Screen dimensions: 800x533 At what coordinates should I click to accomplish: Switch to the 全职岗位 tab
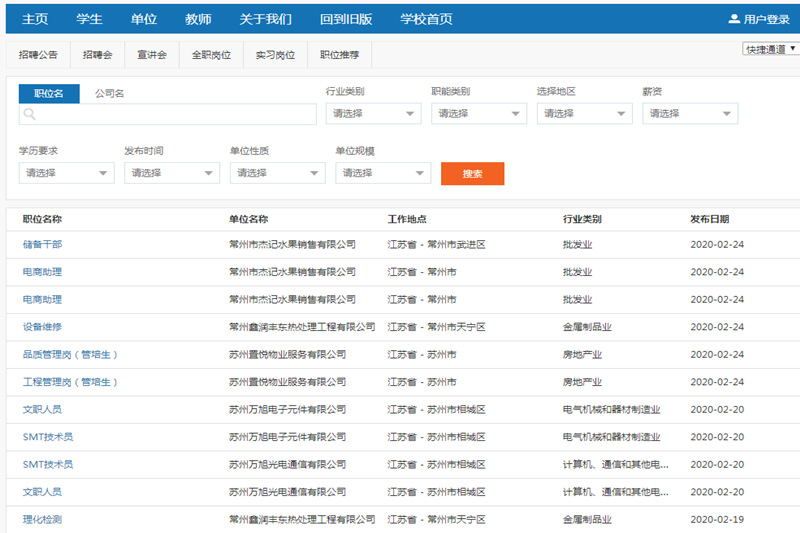(x=211, y=55)
